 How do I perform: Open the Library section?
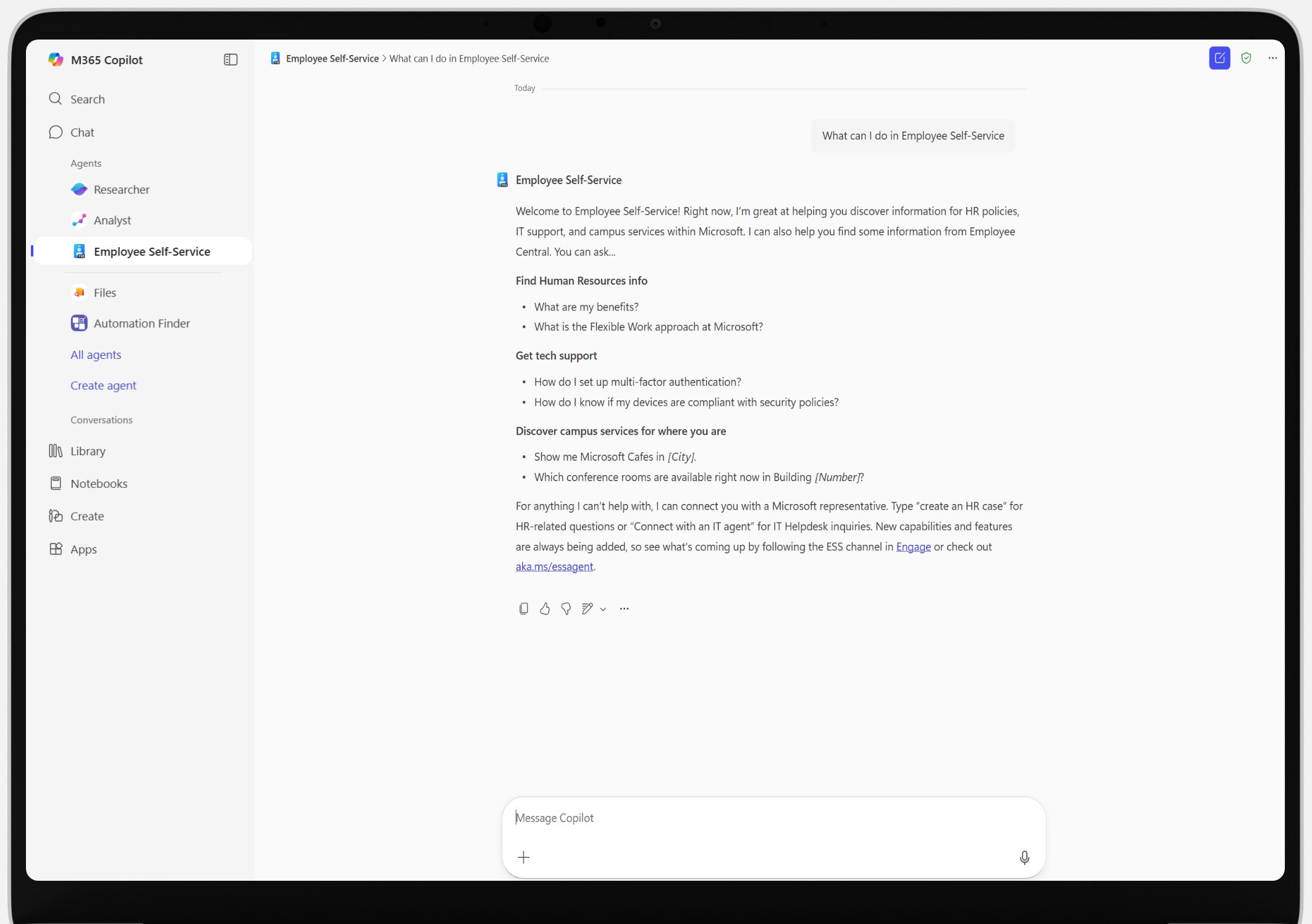[x=88, y=451]
